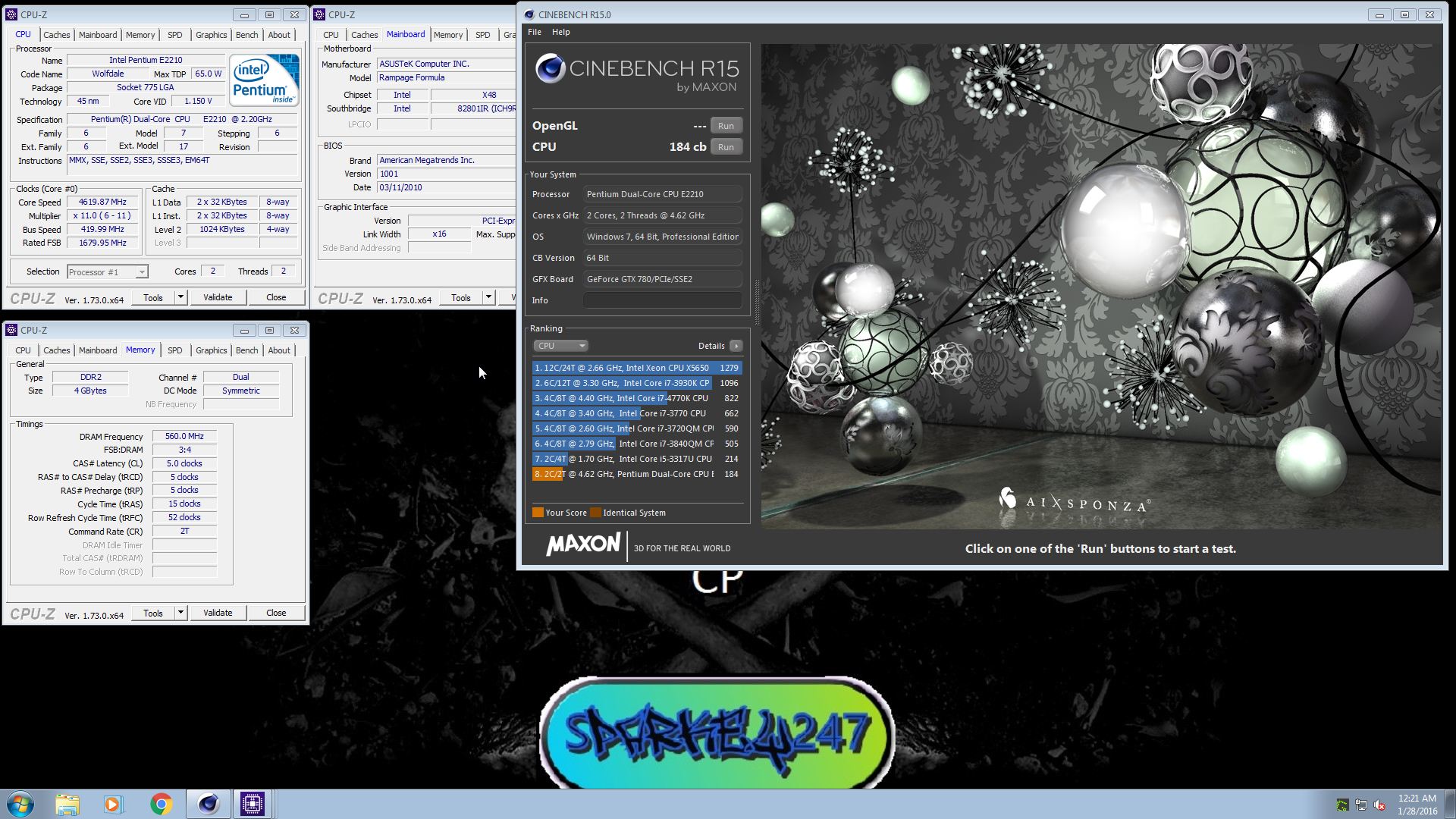Click the volume muted tray icon
The width and height of the screenshot is (1456, 819).
(x=1379, y=805)
